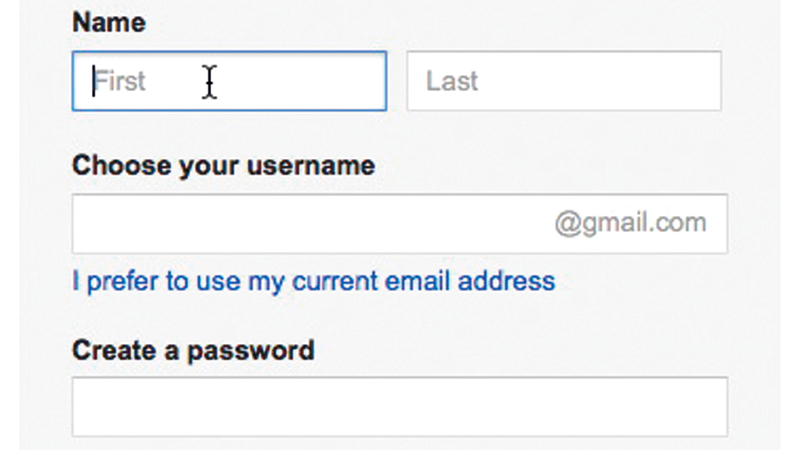The height and width of the screenshot is (450, 800).
Task: Click the 'First' placeholder text
Action: coord(120,81)
